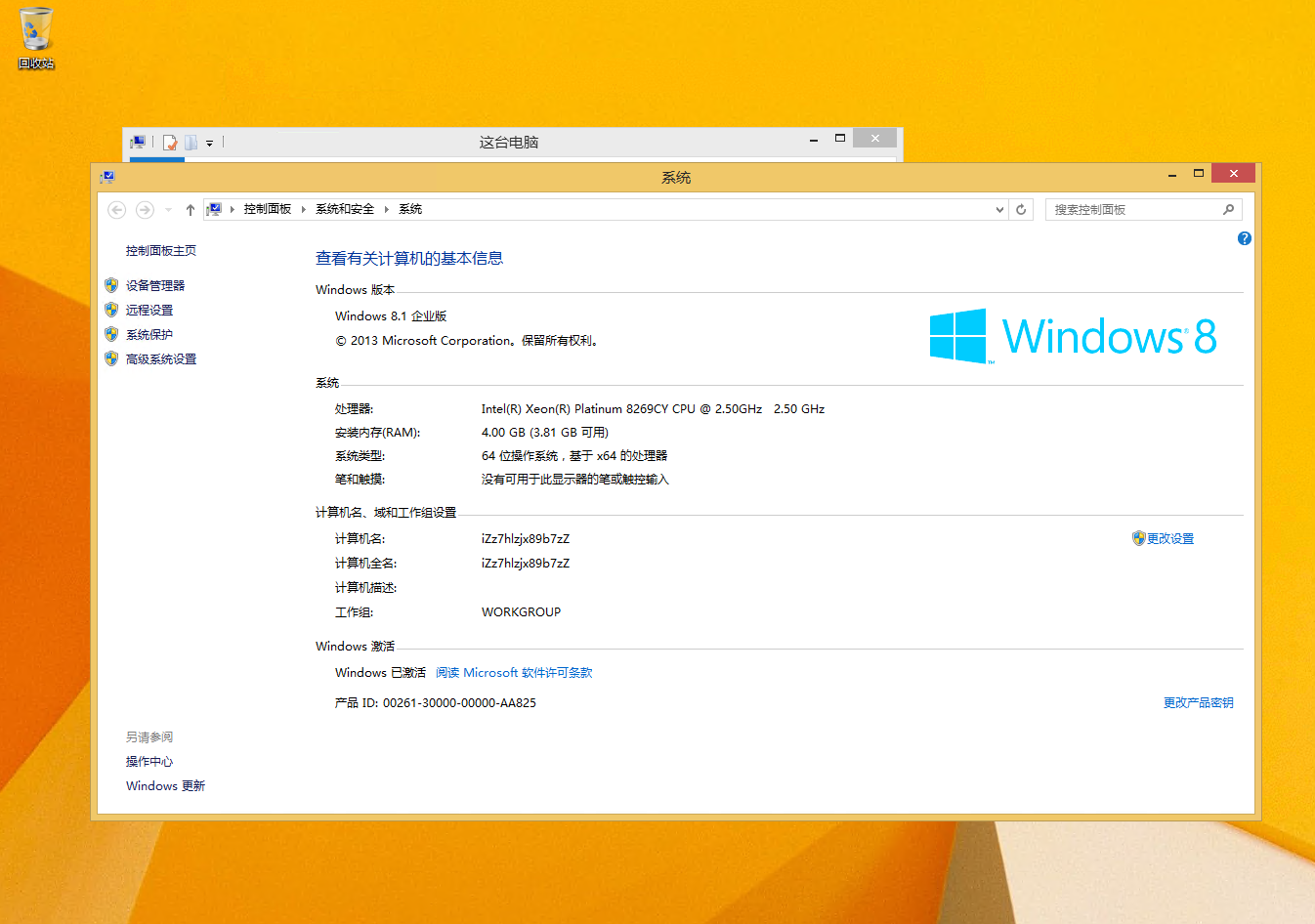1315x924 pixels.
Task: Open the Recycle Bin desktop icon
Action: [x=36, y=37]
